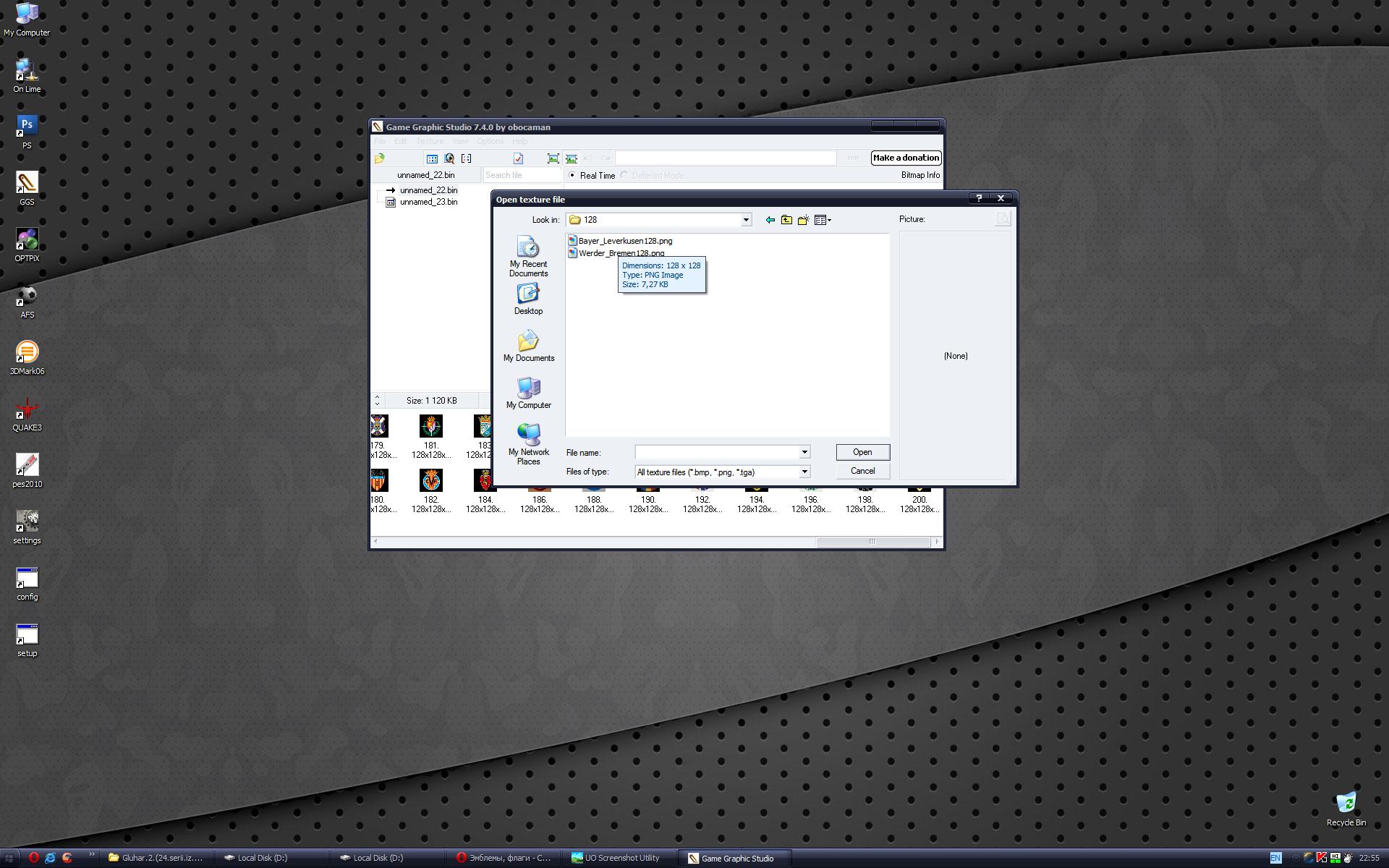The height and width of the screenshot is (868, 1389).
Task: Go back to the last visited folder
Action: point(770,220)
